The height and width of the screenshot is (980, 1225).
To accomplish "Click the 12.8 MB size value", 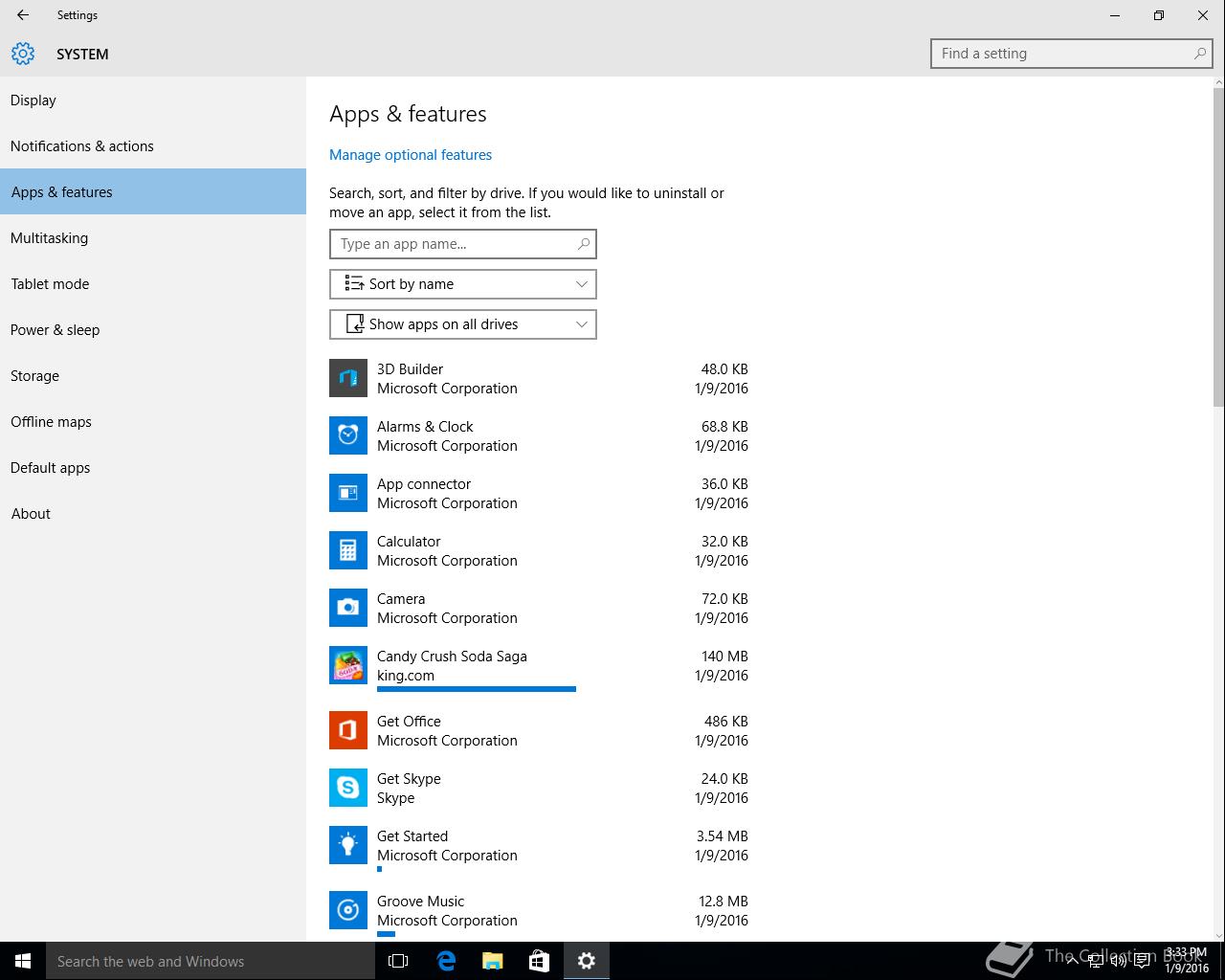I will click(x=724, y=902).
